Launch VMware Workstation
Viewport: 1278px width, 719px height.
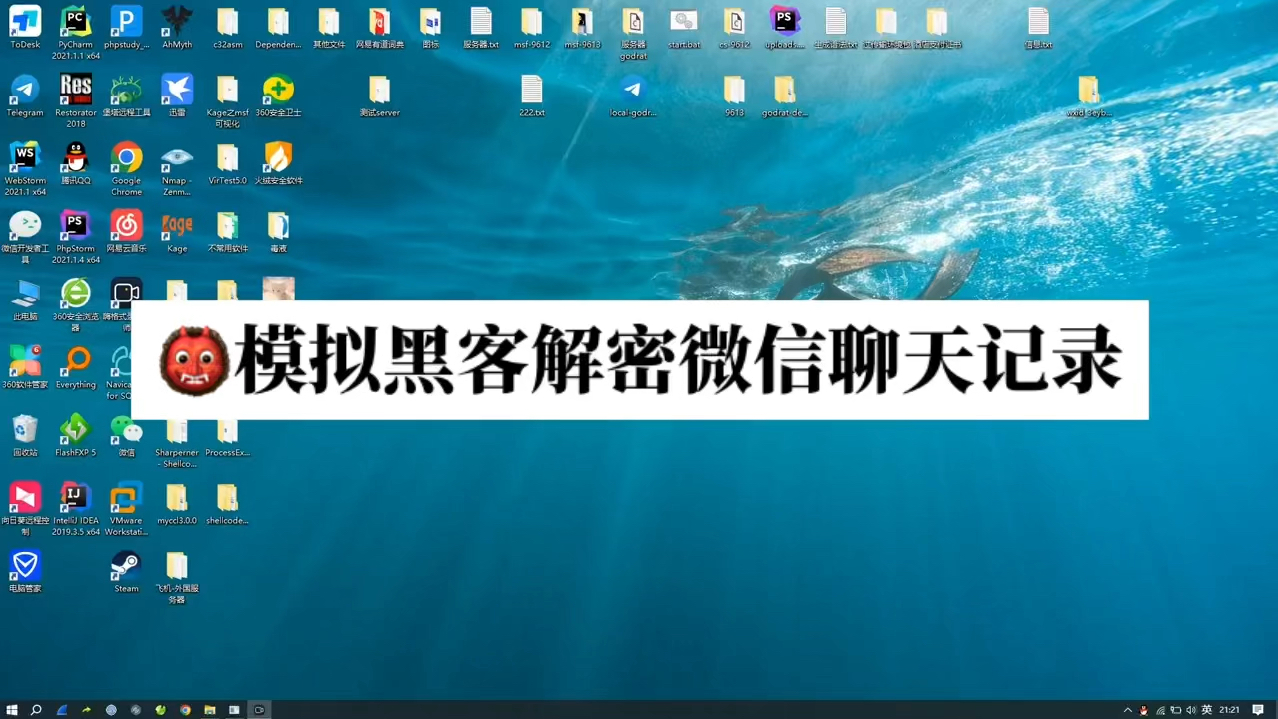pyautogui.click(x=126, y=499)
